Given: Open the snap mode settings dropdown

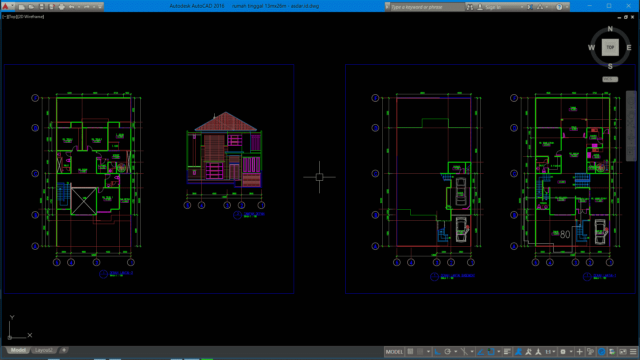Looking at the screenshot, I should (428, 352).
